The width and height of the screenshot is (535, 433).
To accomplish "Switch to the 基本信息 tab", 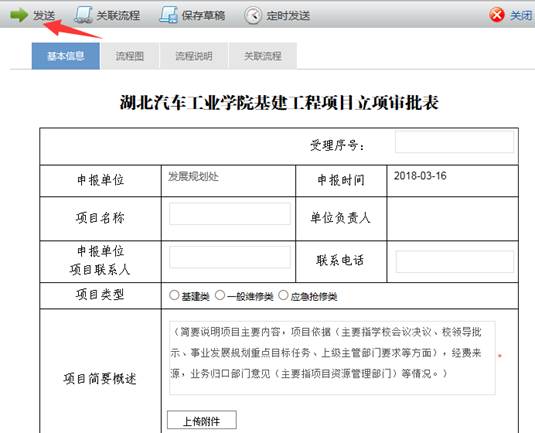I will point(66,56).
